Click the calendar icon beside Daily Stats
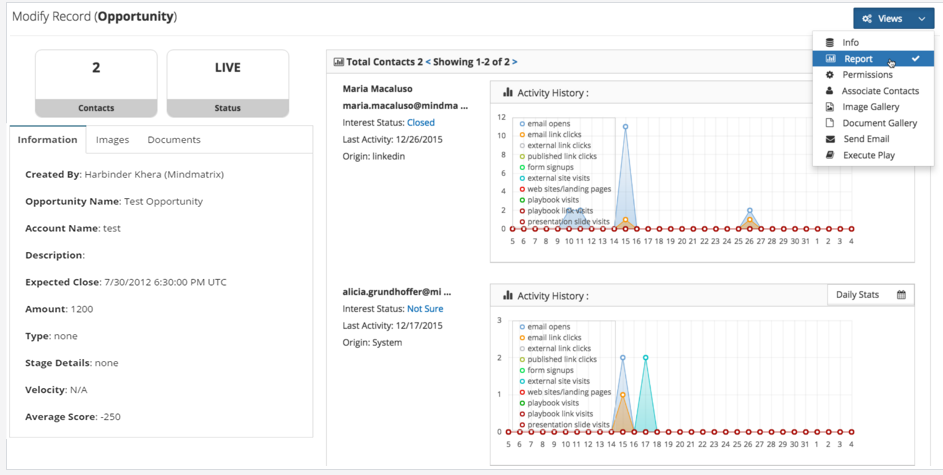The width and height of the screenshot is (943, 475). click(x=901, y=295)
